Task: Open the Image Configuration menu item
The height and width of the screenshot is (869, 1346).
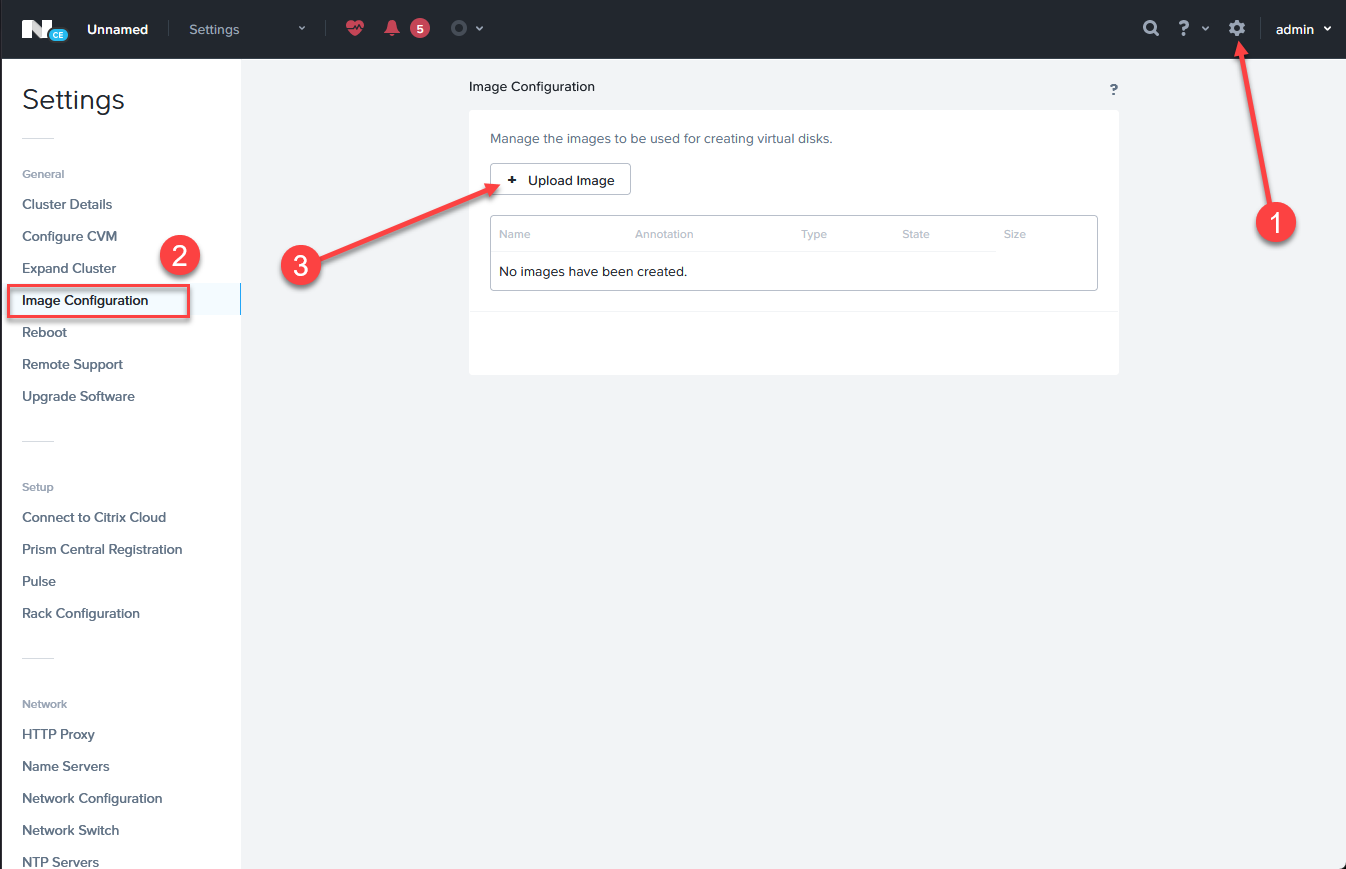Action: click(x=85, y=300)
